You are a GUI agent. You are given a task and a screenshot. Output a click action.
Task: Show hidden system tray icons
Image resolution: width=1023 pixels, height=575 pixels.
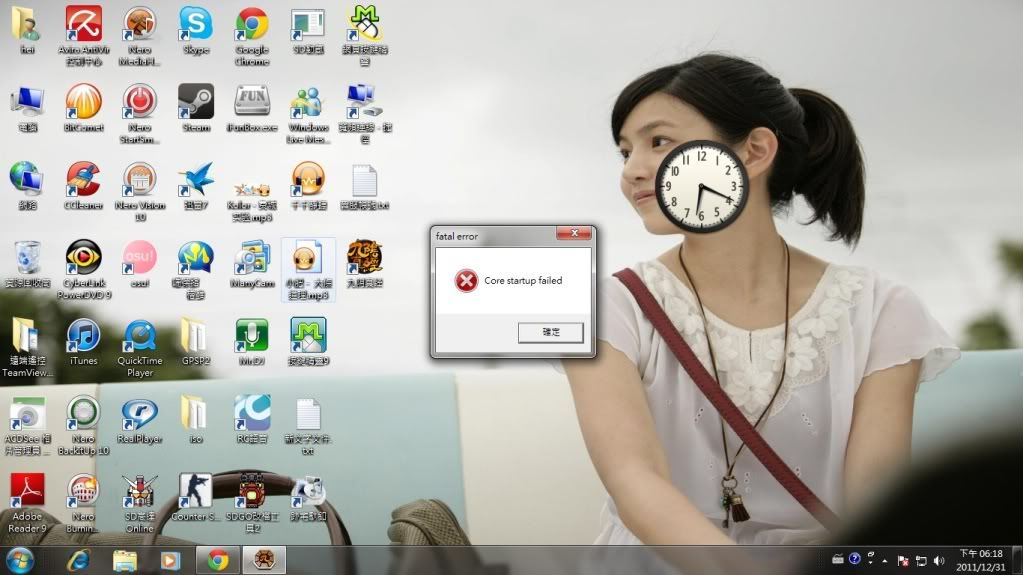(884, 560)
